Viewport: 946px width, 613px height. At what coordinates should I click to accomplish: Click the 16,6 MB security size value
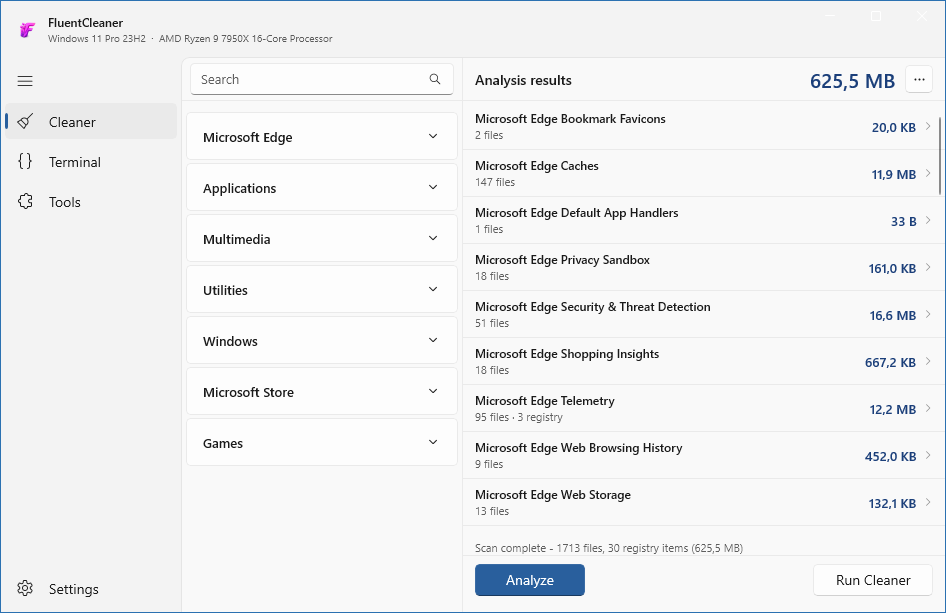tap(892, 316)
